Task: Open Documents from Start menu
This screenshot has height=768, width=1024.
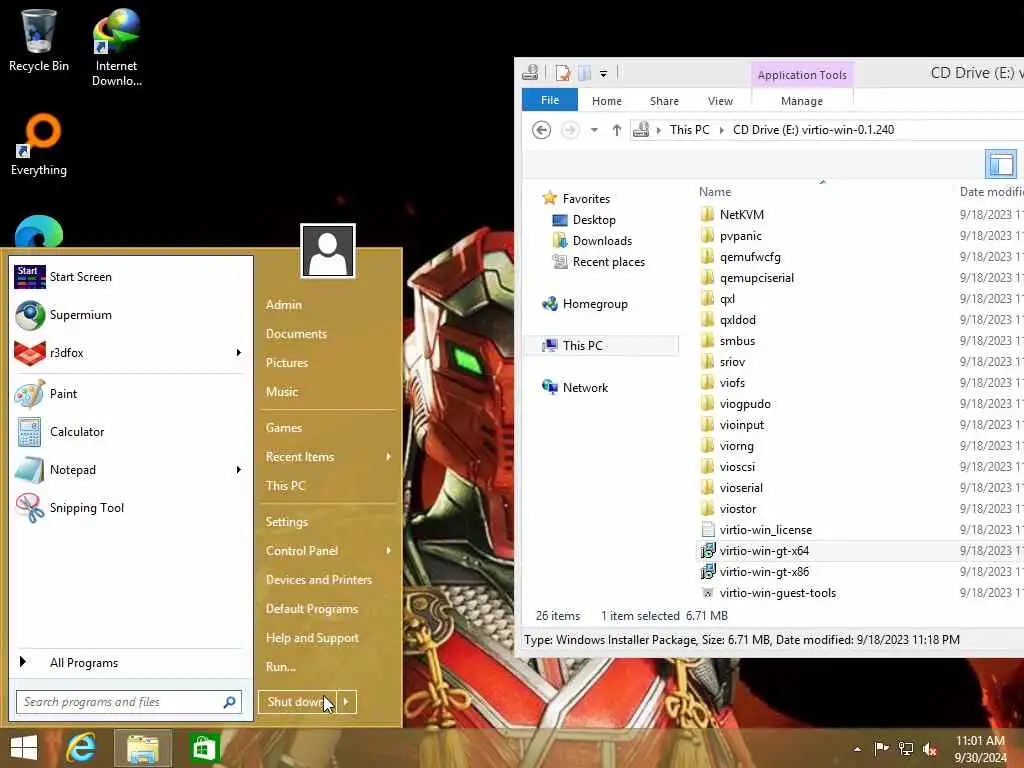Action: pos(296,334)
